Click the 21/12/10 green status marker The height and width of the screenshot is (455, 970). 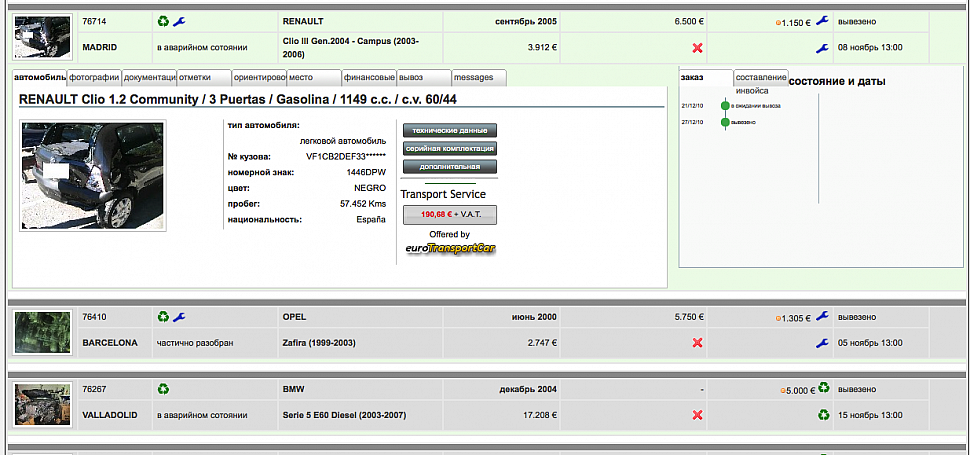725,106
